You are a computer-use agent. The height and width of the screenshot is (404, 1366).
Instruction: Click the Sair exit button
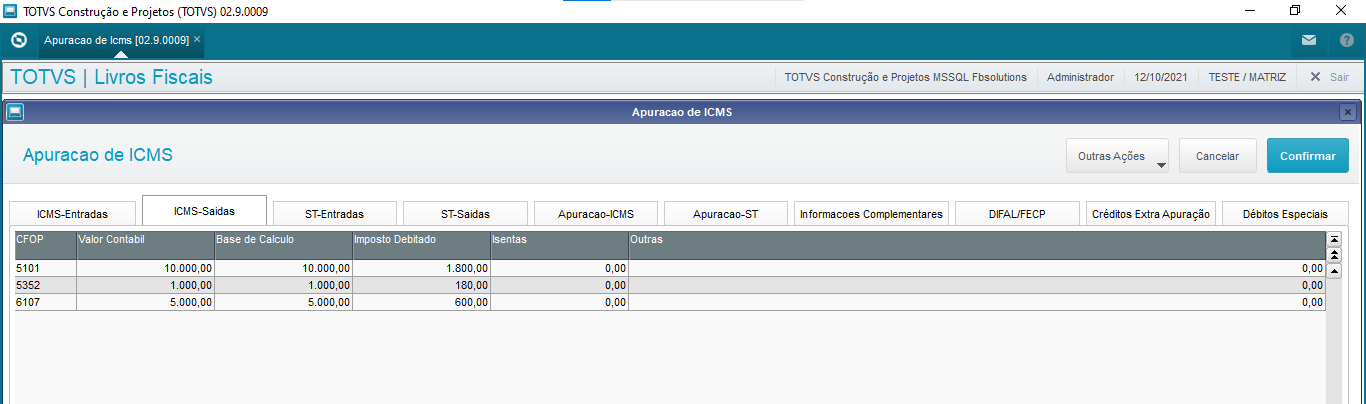(x=1329, y=77)
